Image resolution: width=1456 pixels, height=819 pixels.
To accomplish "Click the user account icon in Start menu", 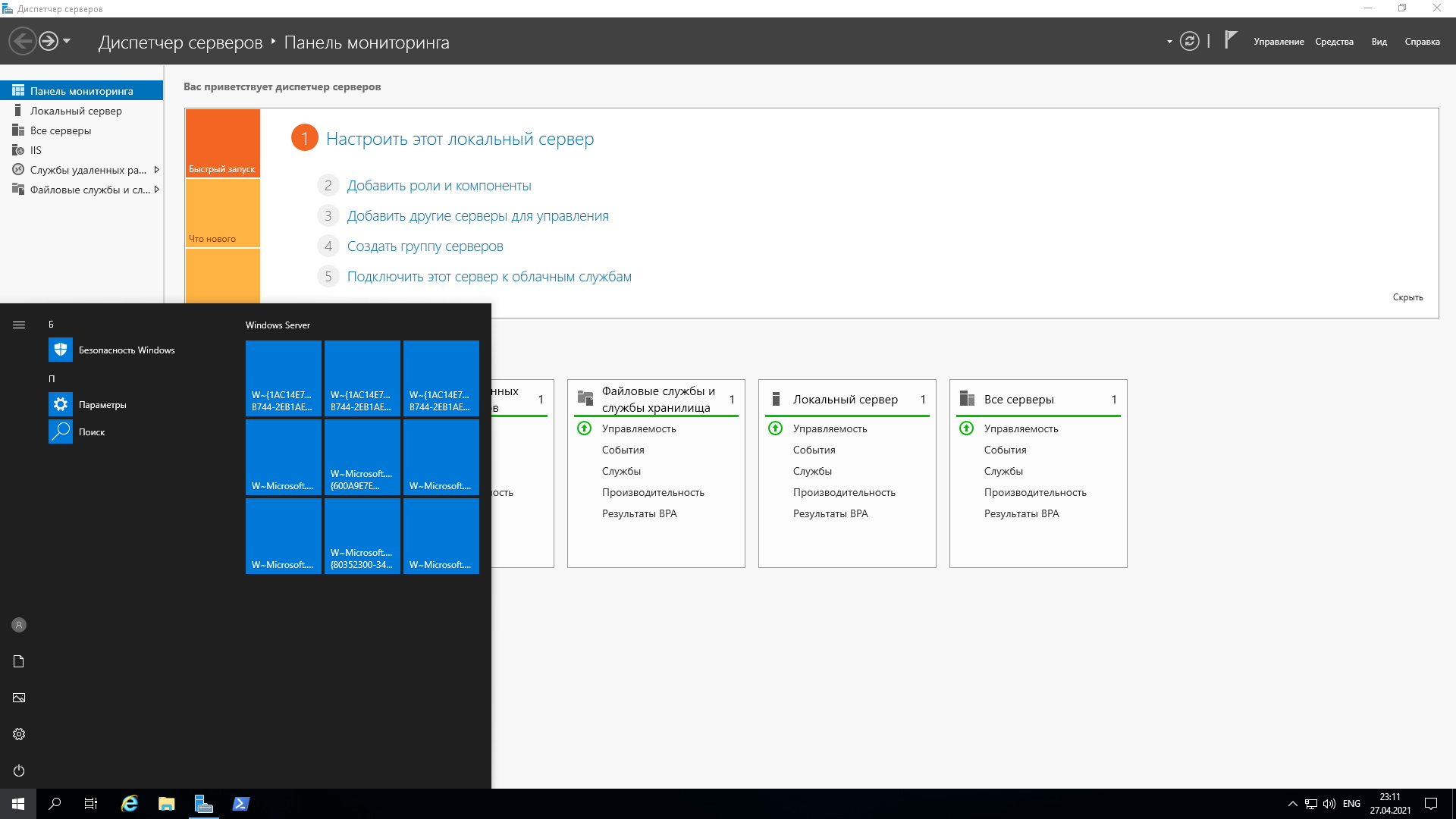I will pos(19,625).
